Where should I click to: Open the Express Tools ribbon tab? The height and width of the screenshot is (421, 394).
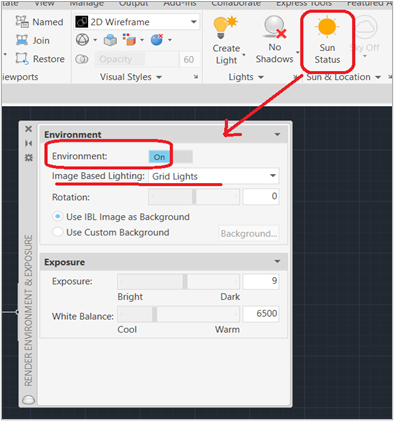tap(304, 3)
